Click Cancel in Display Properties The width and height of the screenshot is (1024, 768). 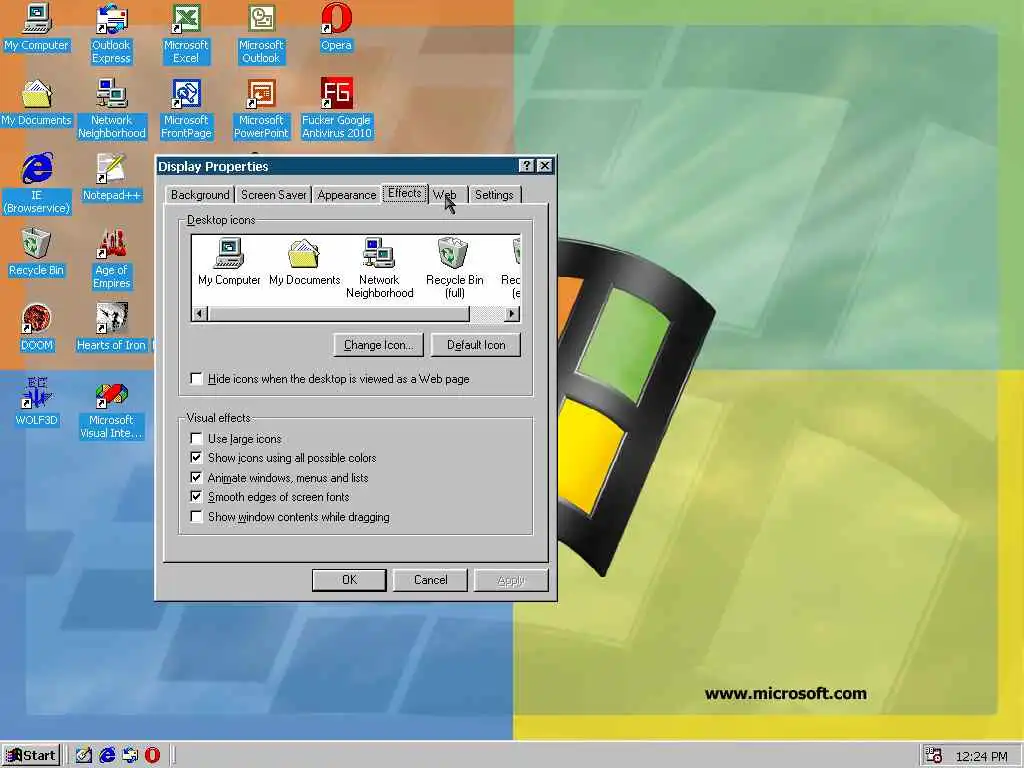[x=430, y=580]
